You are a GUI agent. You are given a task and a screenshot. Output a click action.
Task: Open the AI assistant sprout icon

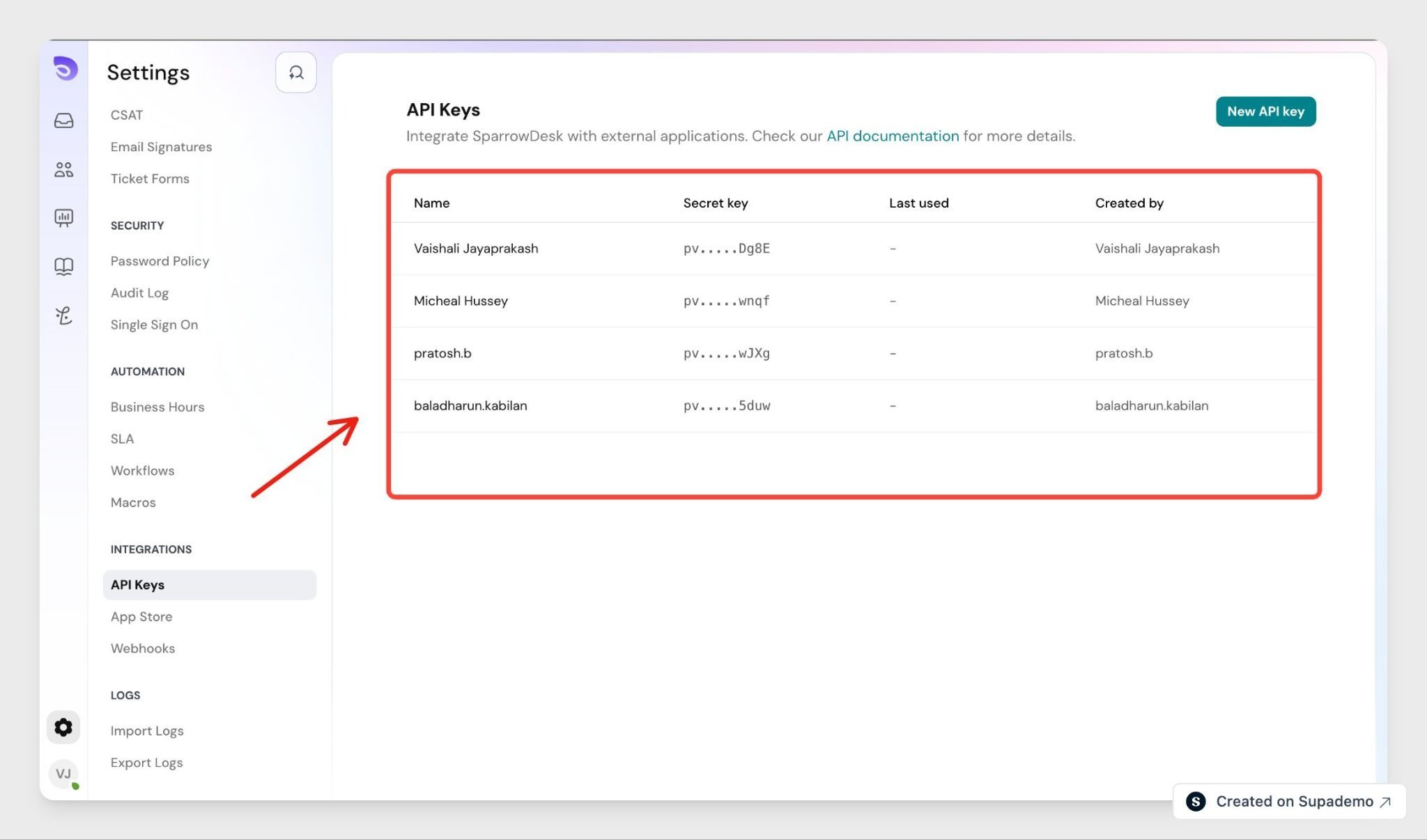tap(64, 316)
